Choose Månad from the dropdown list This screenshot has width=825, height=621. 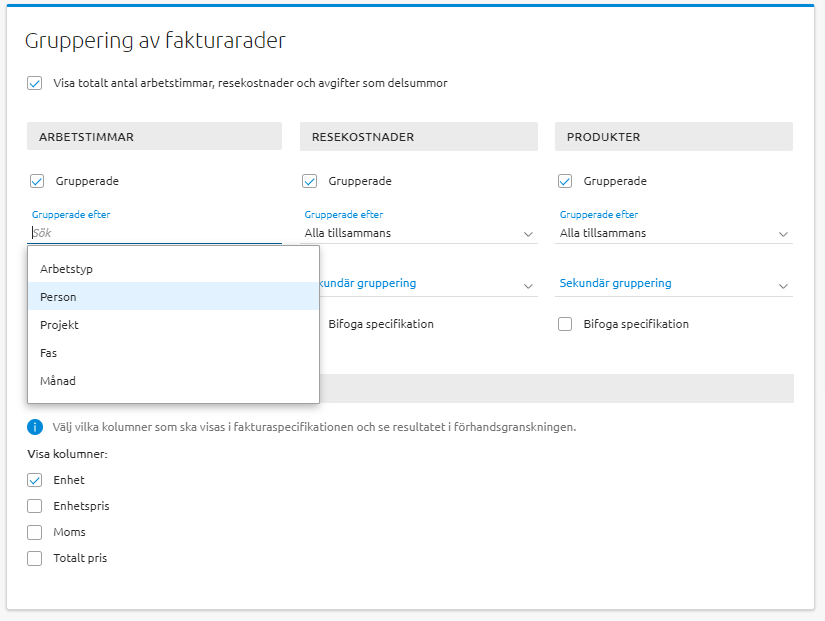(58, 381)
